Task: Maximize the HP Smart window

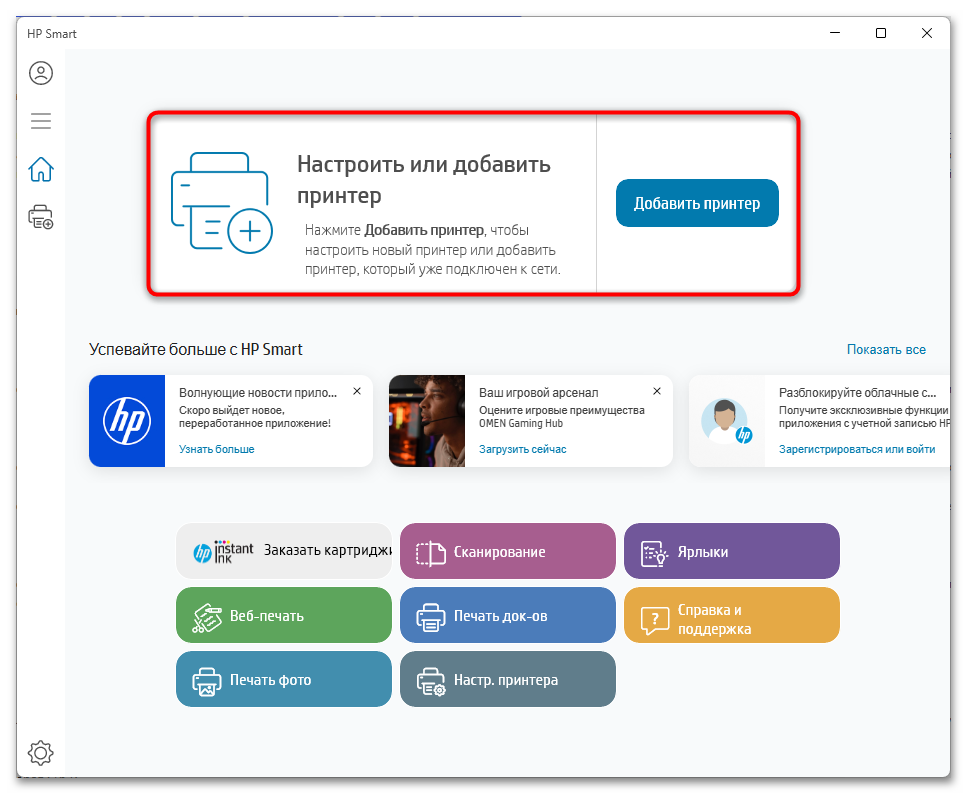Action: 881,33
